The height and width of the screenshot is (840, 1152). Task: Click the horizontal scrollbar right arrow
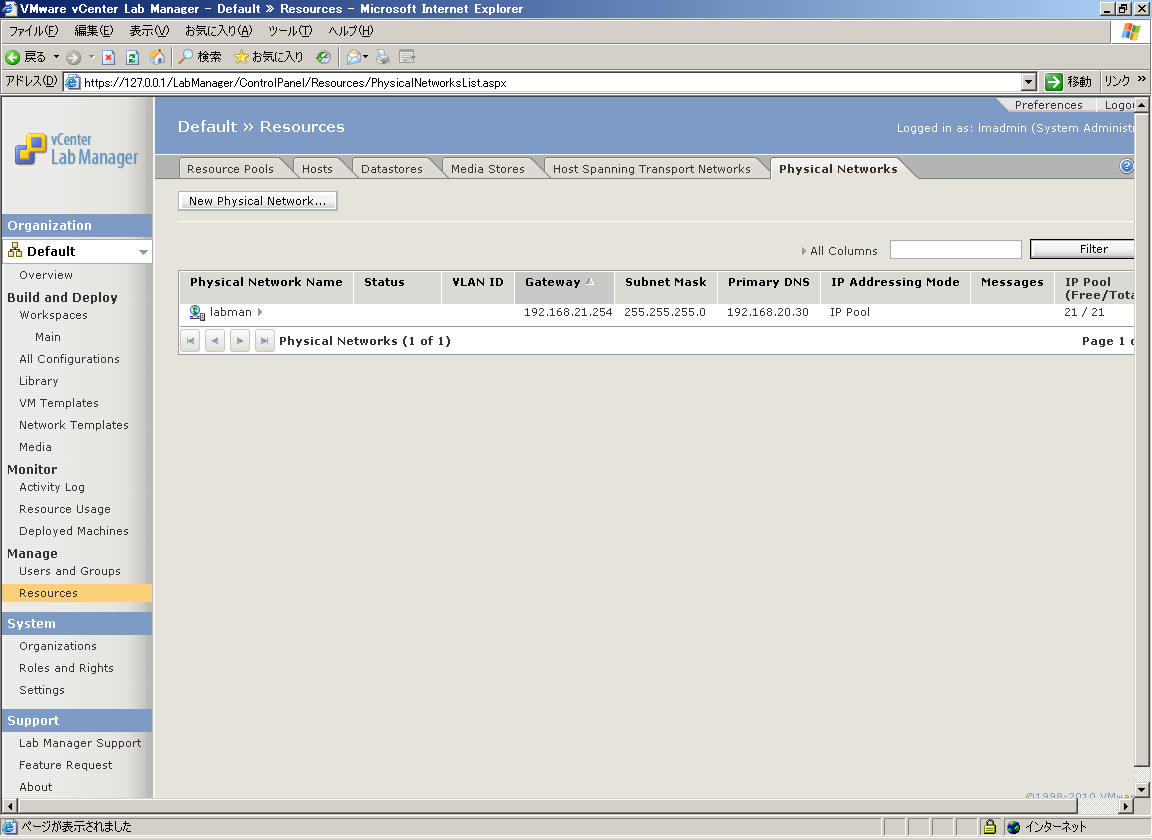[1126, 807]
